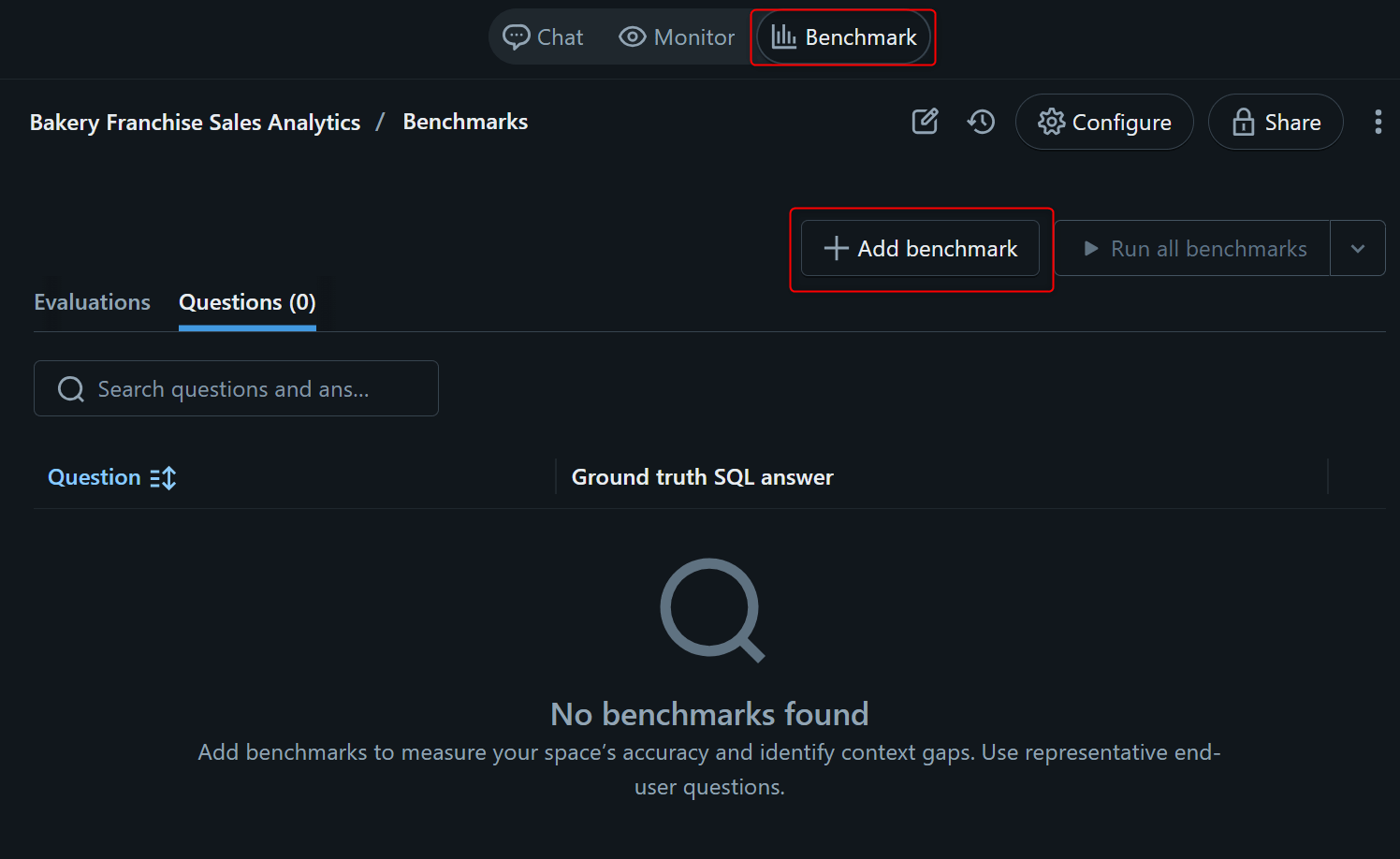Click the Question sort icon

(x=163, y=478)
